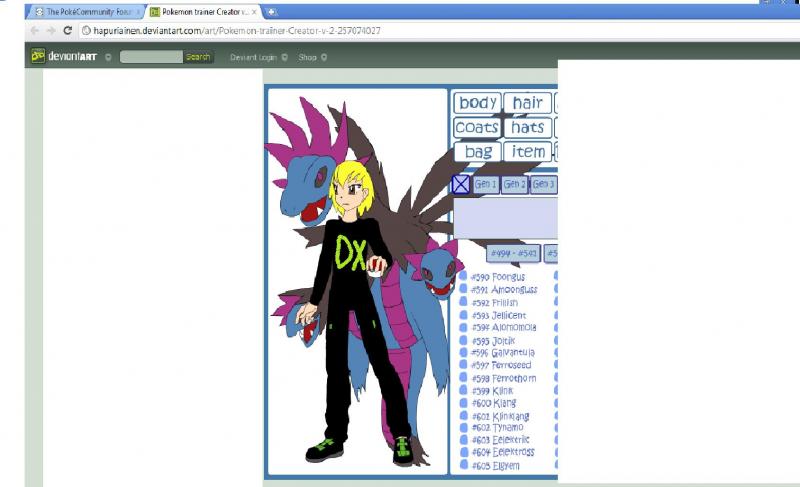Open the bag category tab

(x=478, y=151)
